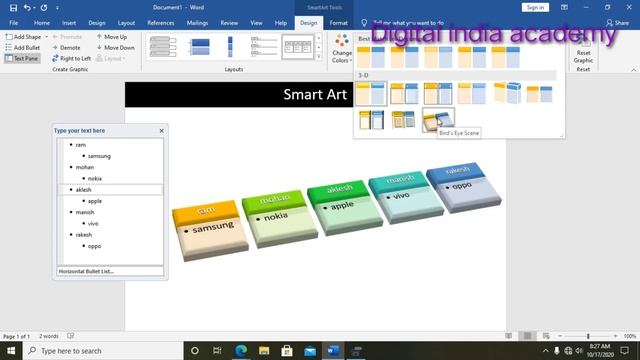The width and height of the screenshot is (640, 360).
Task: Switch to Print Layout view
Action: (527, 336)
